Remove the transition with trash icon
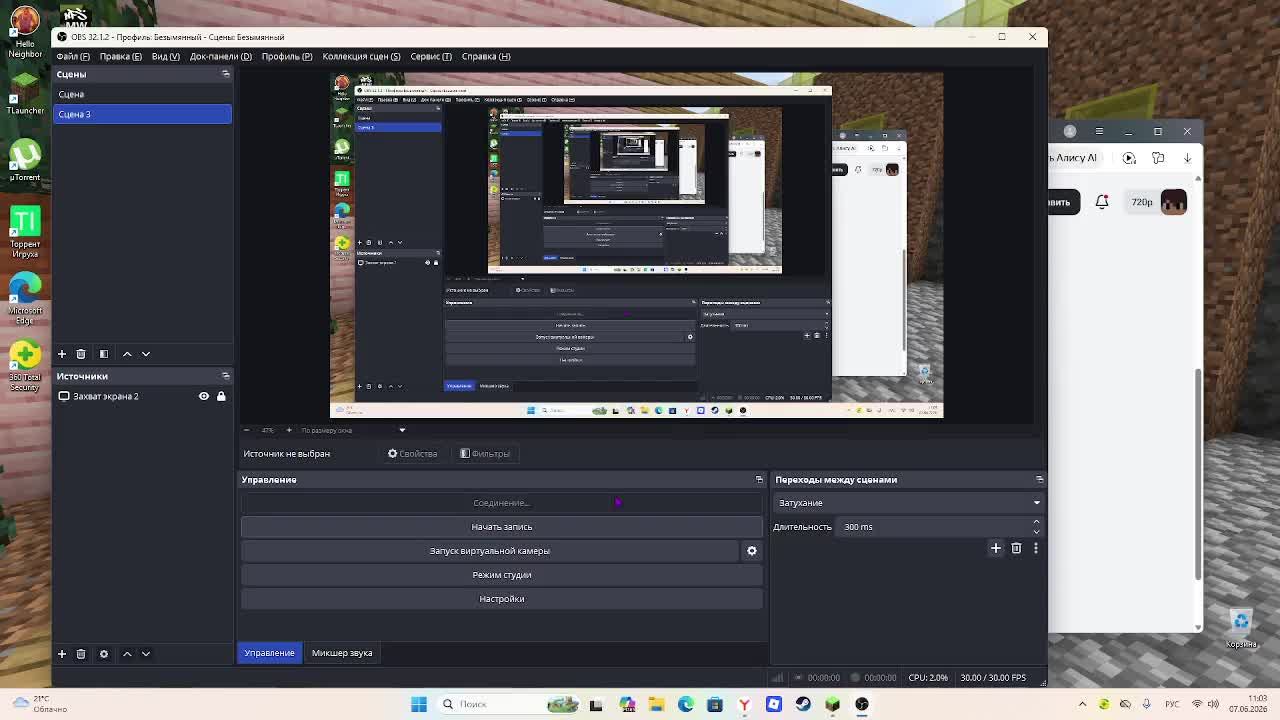The height and width of the screenshot is (720, 1280). tap(1016, 548)
